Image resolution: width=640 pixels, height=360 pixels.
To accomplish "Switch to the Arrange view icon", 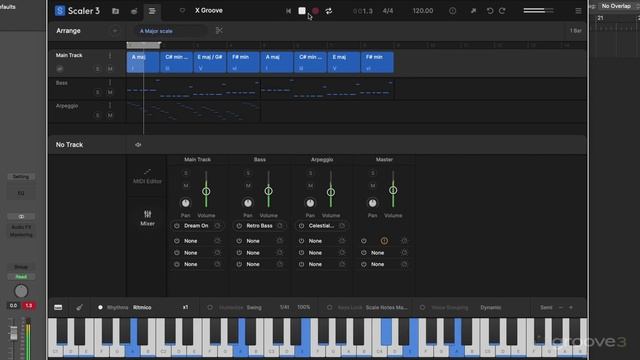I will pyautogui.click(x=152, y=11).
